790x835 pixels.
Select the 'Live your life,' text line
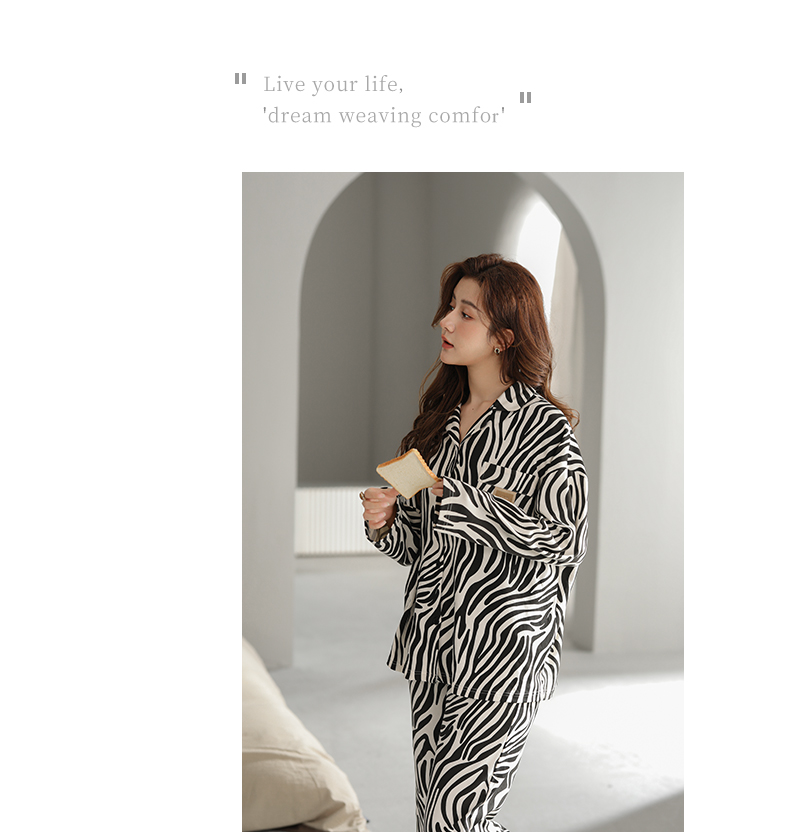pyautogui.click(x=333, y=84)
